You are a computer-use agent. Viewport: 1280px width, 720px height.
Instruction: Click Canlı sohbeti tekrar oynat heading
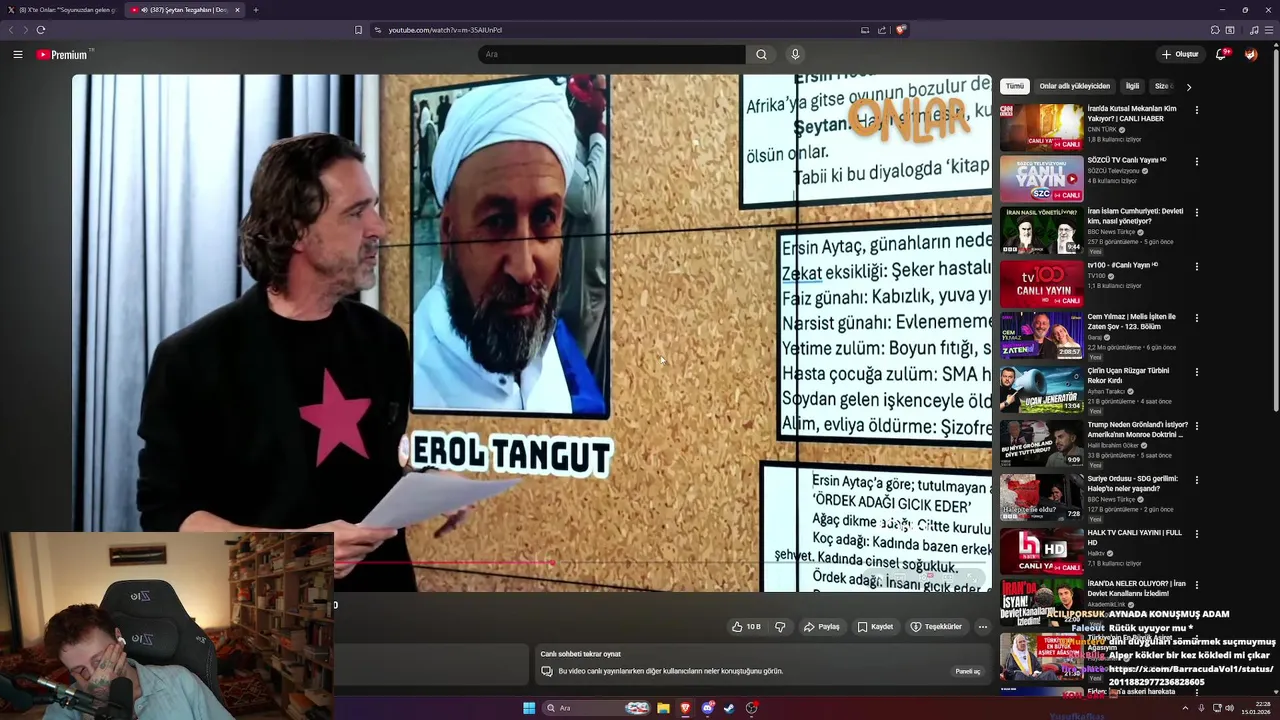[581, 654]
